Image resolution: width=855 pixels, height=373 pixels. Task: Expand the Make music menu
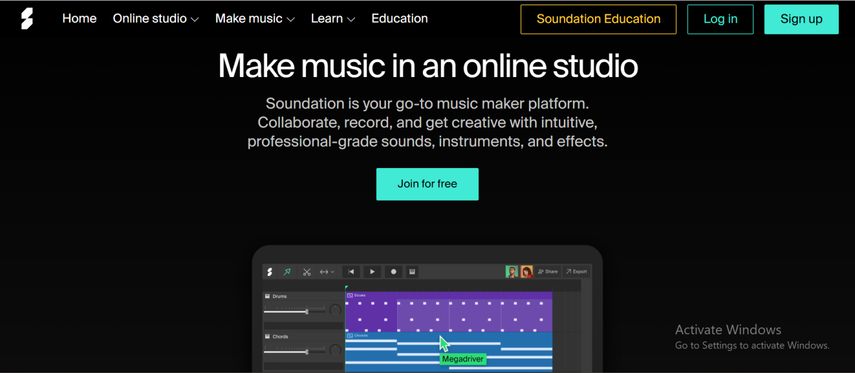pyautogui.click(x=255, y=19)
